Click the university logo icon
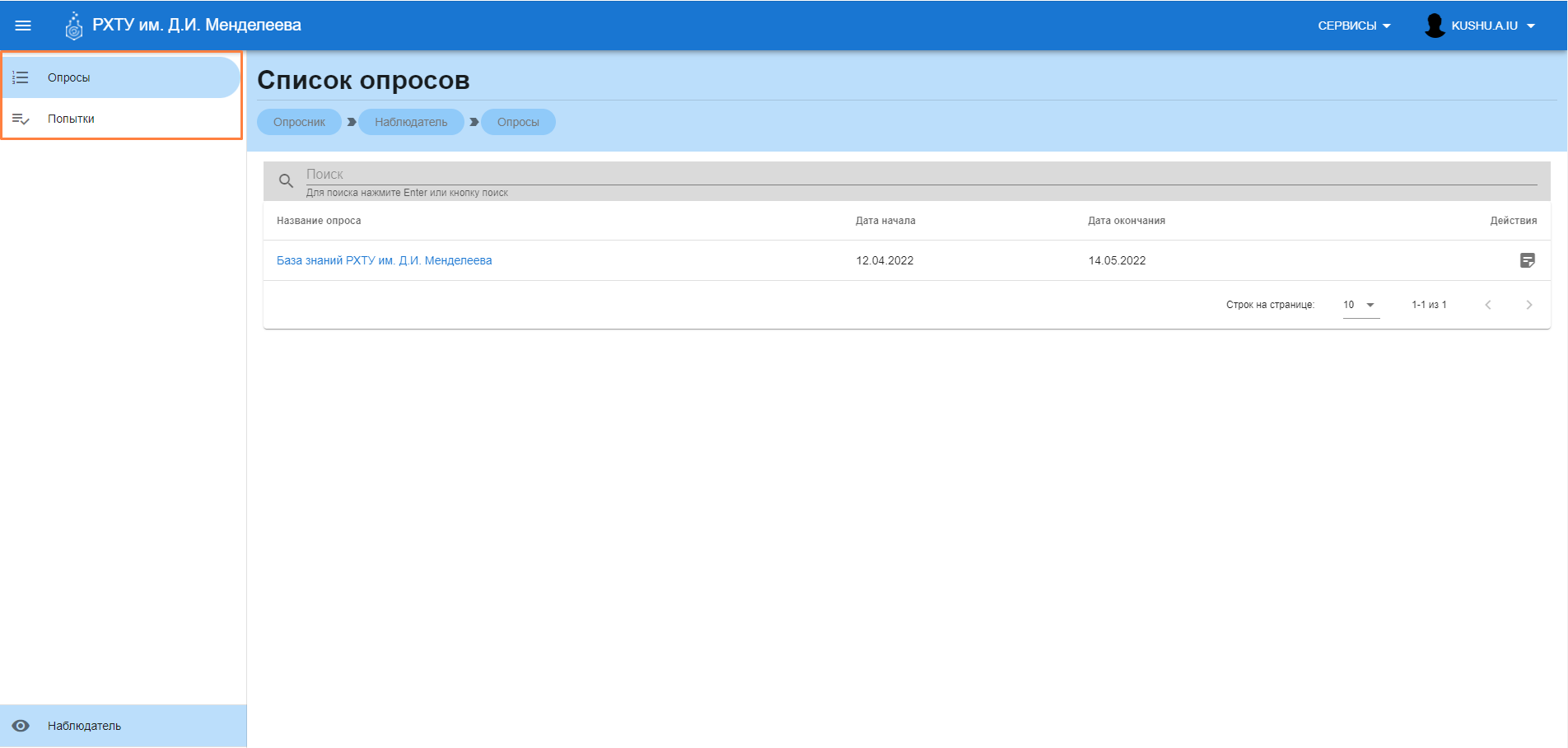The image size is (1568, 748). pyautogui.click(x=74, y=26)
